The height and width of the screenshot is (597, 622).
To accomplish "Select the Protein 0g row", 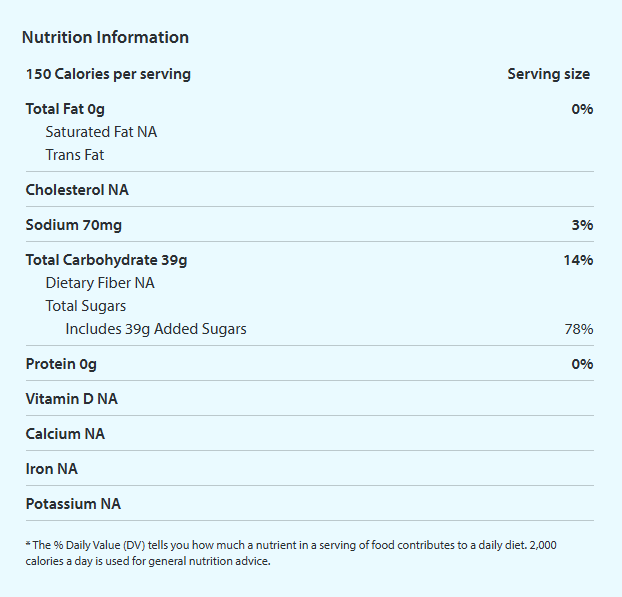I will (61, 364).
